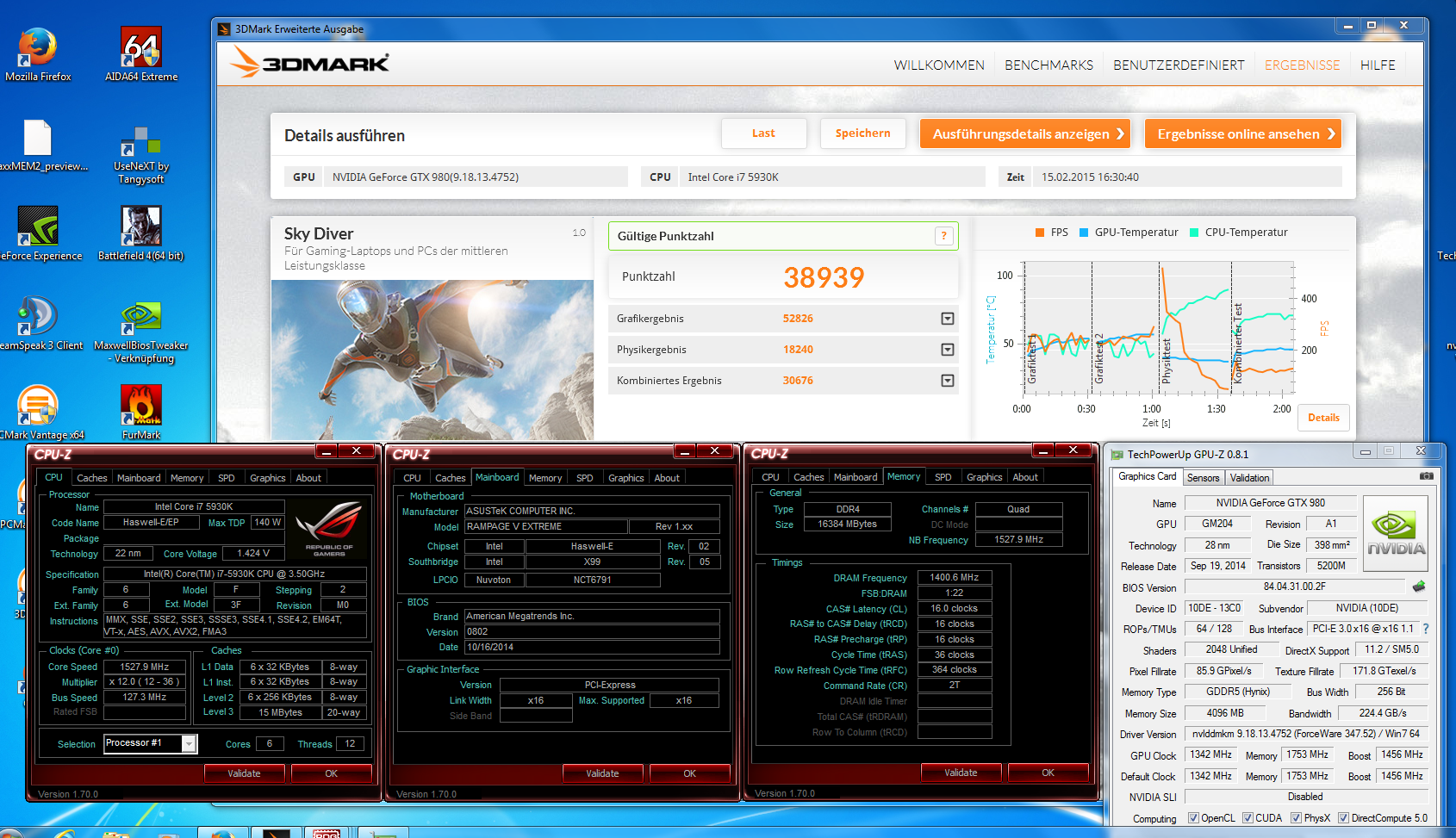1456x838 pixels.
Task: Select the Graphics Card tab in GPU-Z
Action: (x=1147, y=476)
